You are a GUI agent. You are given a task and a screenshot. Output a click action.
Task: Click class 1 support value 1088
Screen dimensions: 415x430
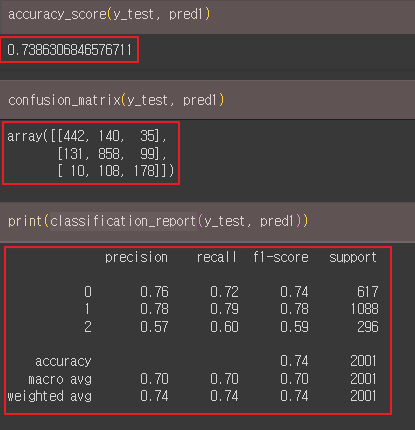(364, 309)
